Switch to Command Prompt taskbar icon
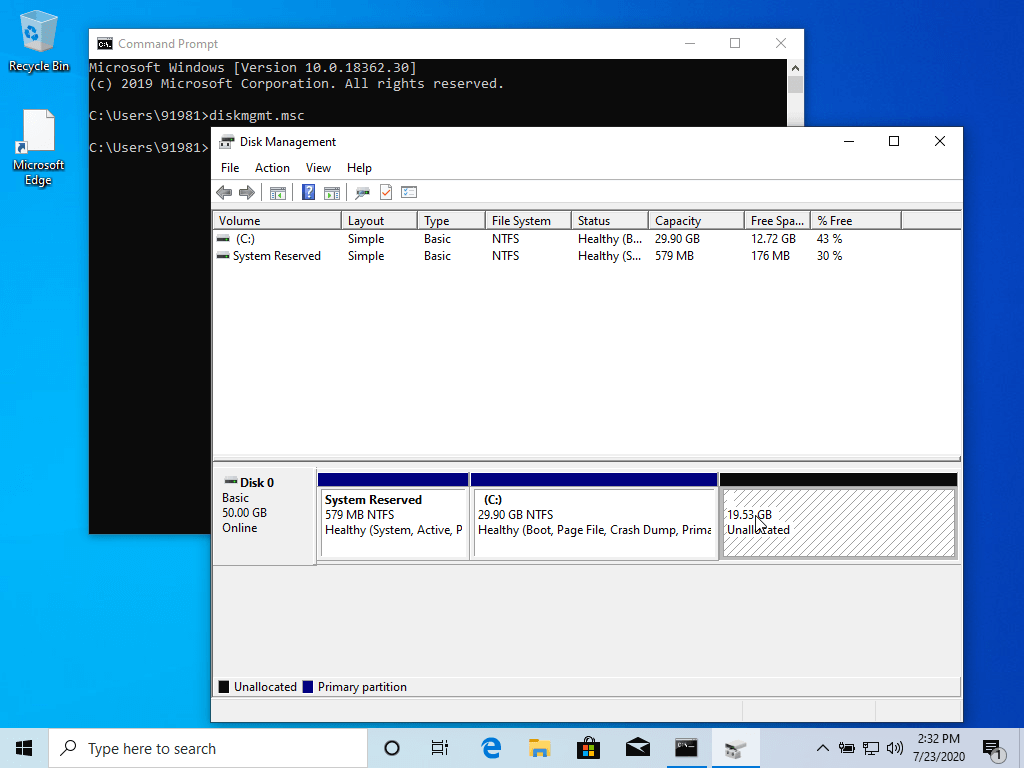This screenshot has width=1024, height=768. (686, 748)
